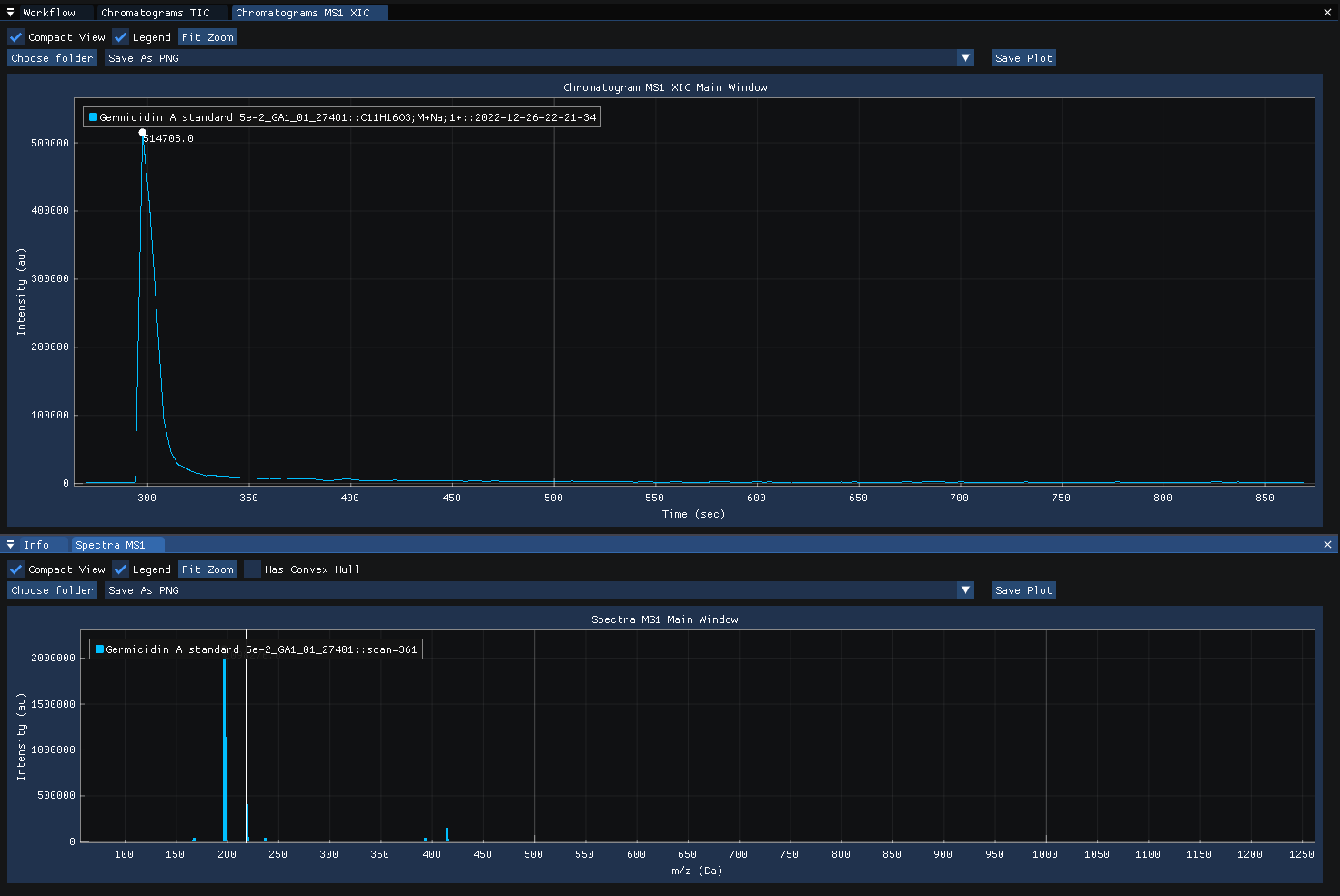Screen dimensions: 1340x896
Task: Click the spectrum peak near m/z 415
Action: pyautogui.click(x=447, y=834)
